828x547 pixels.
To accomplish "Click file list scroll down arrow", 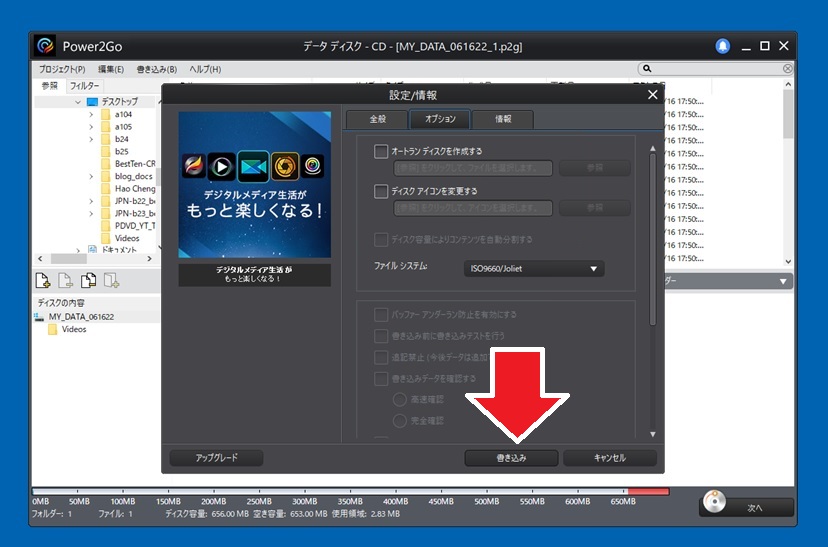I will coord(788,261).
